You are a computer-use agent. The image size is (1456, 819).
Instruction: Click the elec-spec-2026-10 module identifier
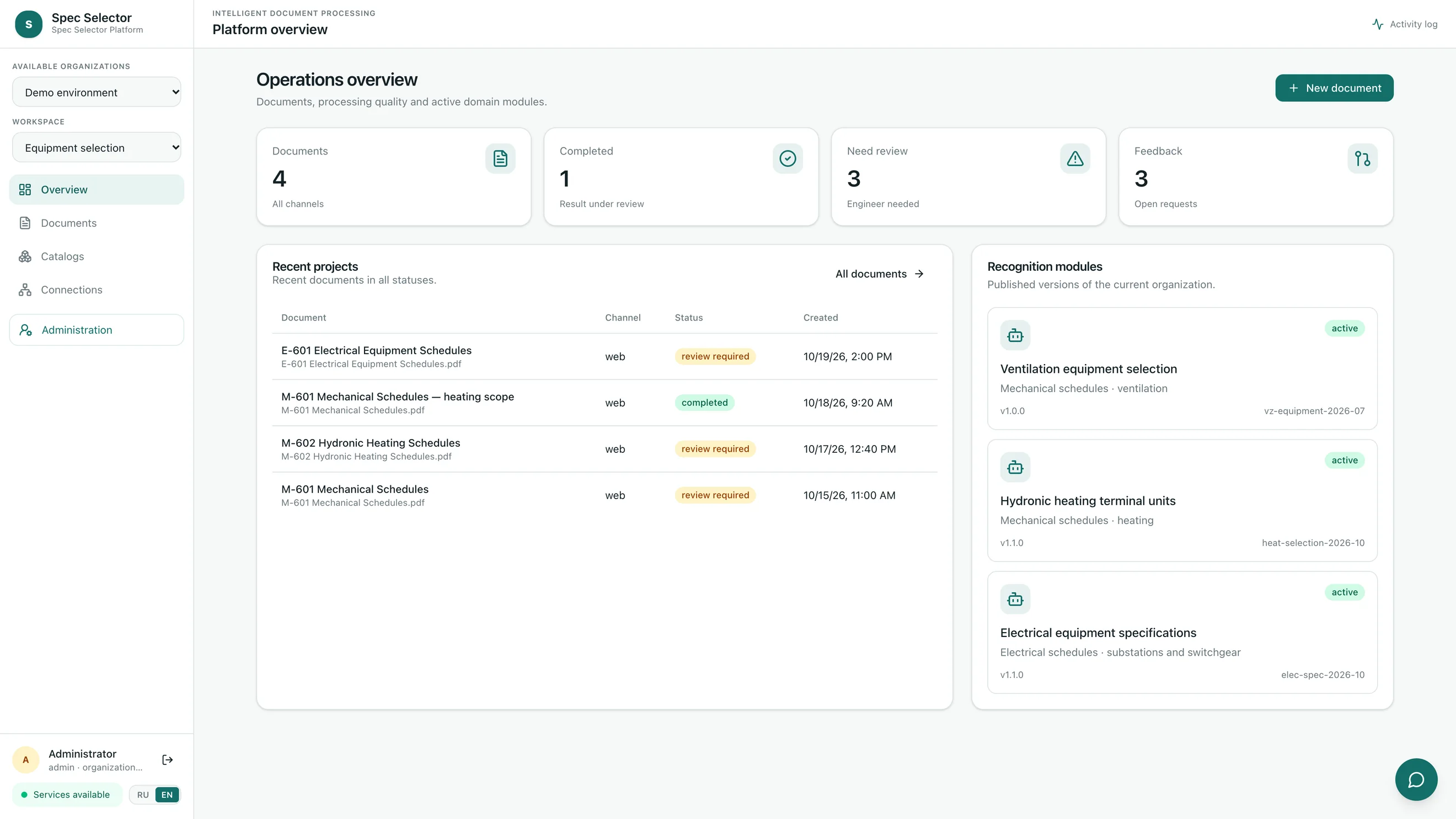click(1323, 675)
